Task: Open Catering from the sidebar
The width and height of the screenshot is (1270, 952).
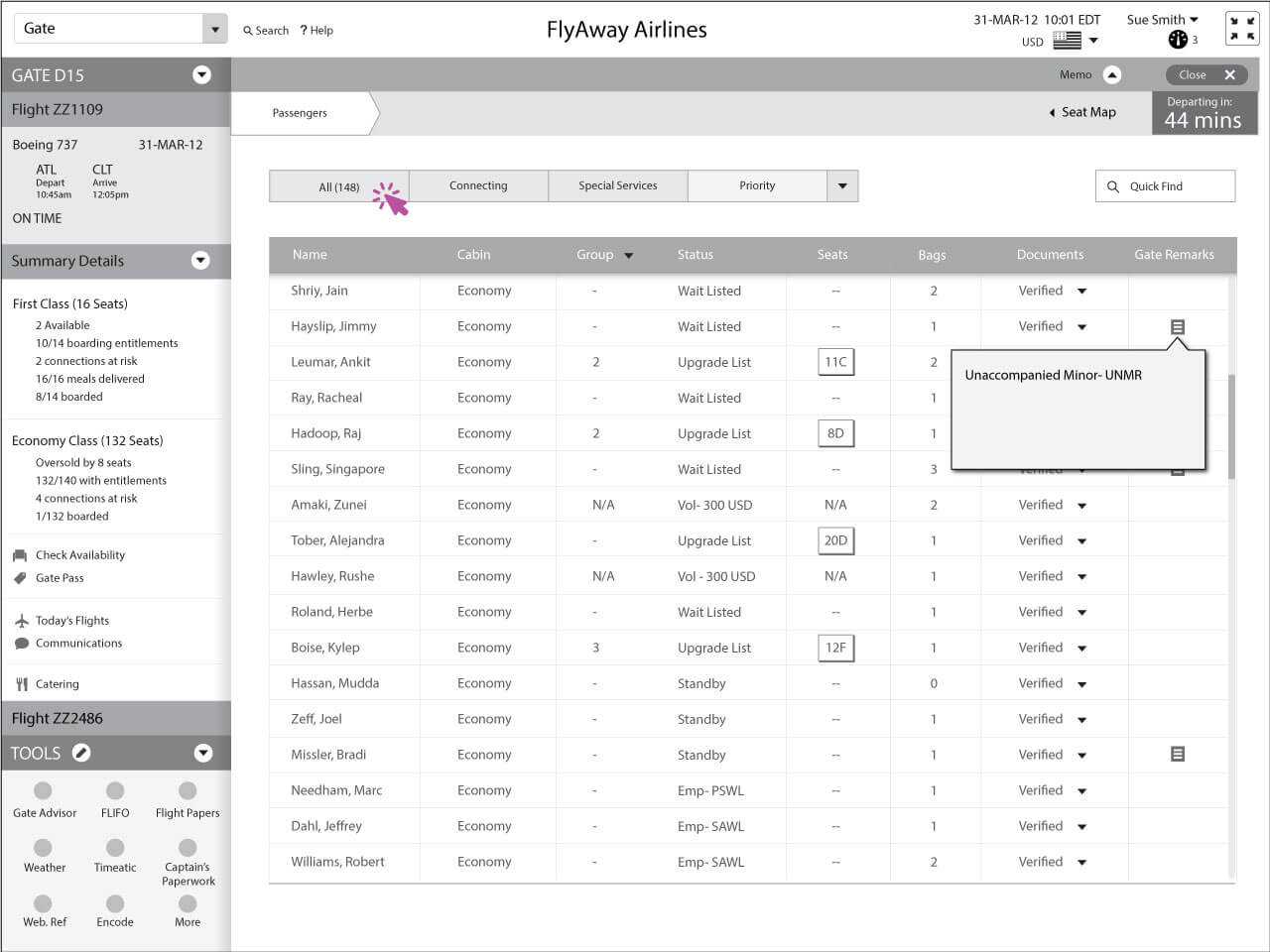Action: point(57,684)
